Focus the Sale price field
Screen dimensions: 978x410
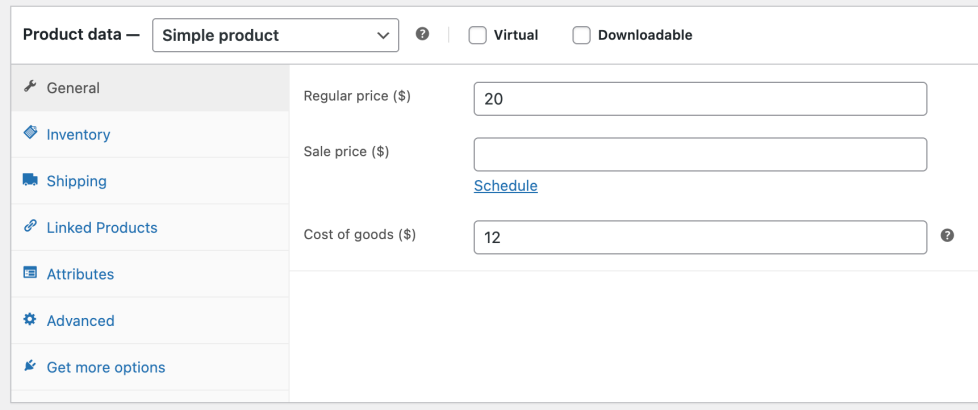[700, 154]
